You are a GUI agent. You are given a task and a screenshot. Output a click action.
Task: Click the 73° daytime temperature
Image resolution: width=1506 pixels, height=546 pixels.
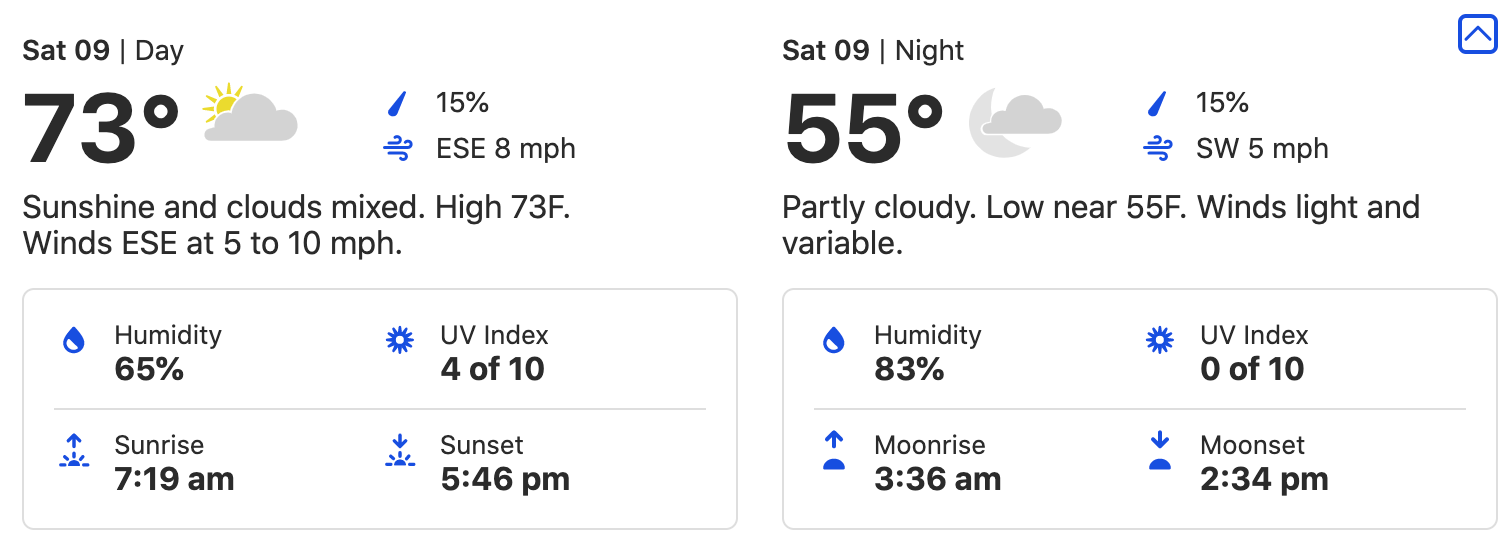click(x=101, y=130)
